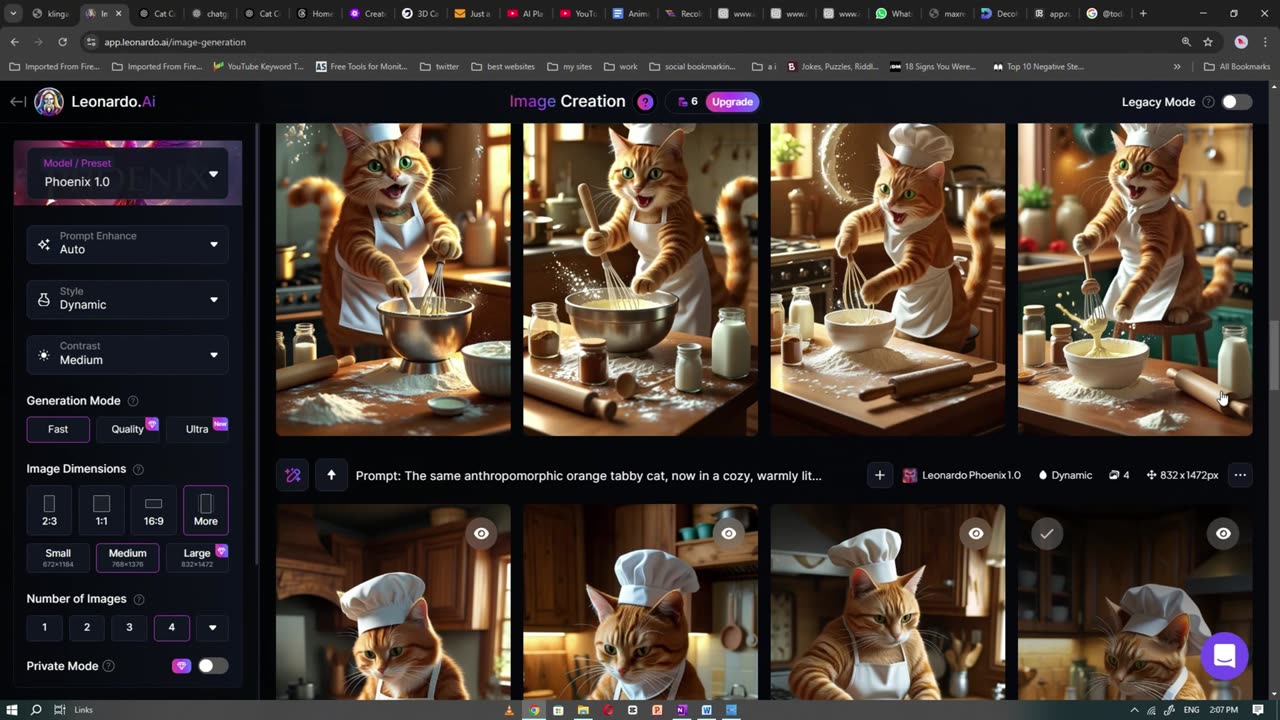Image resolution: width=1280 pixels, height=720 pixels.
Task: Open third top-row cat whisking image
Action: tap(888, 279)
